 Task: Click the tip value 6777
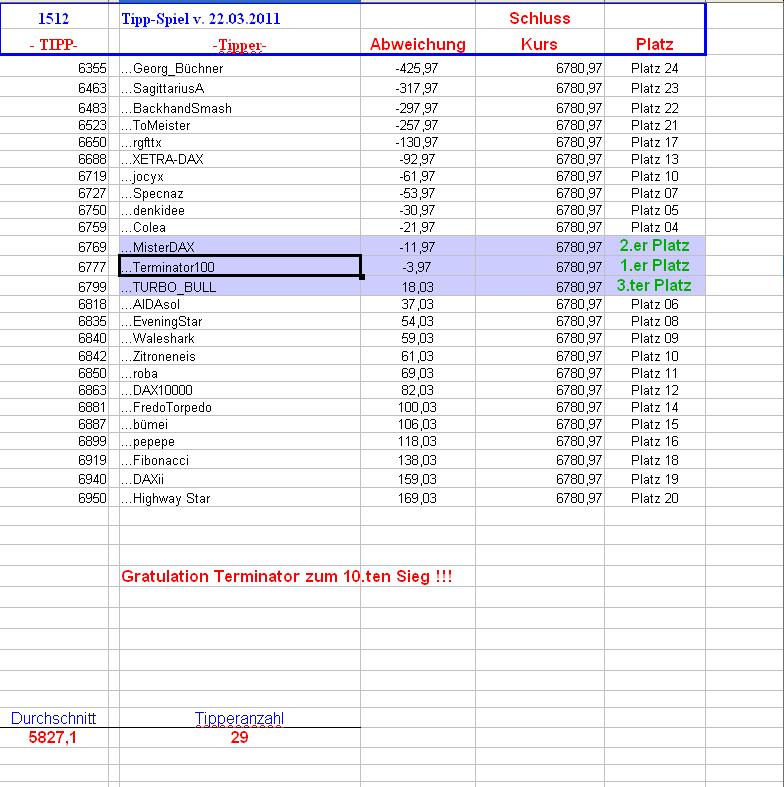(92, 267)
